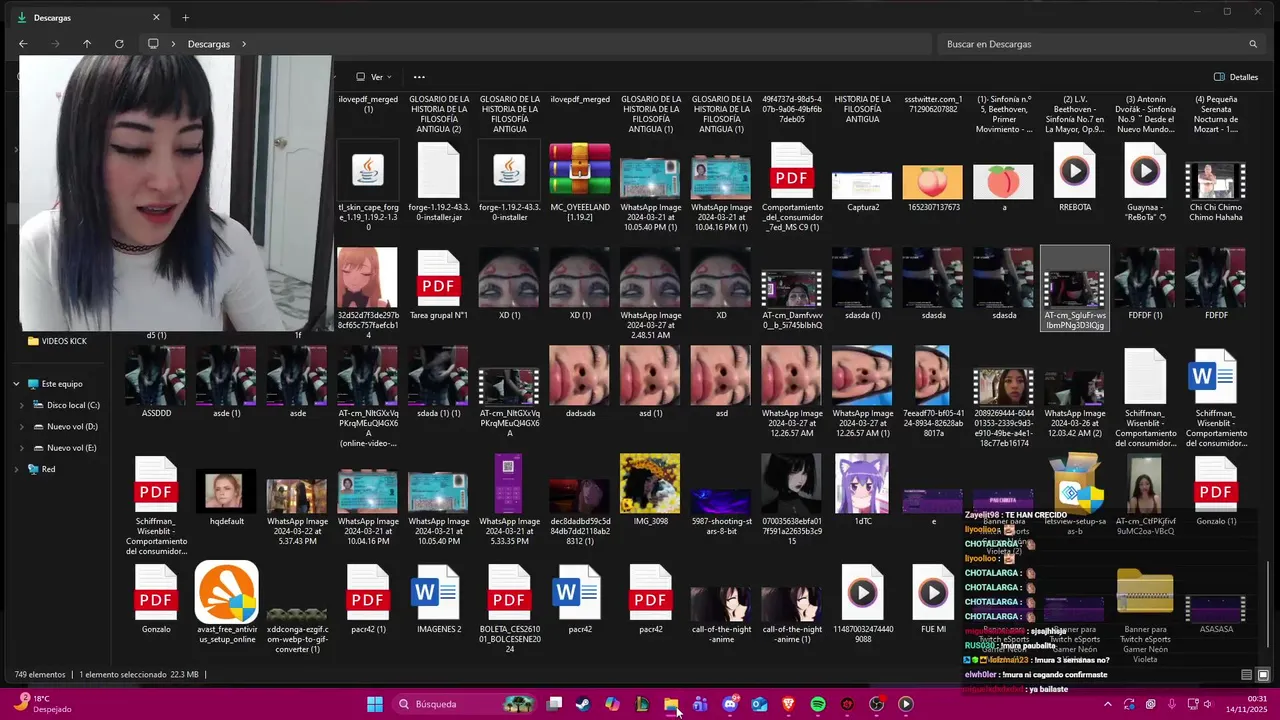
Task: Expand Disco local (C:) node
Action: [x=22, y=405]
